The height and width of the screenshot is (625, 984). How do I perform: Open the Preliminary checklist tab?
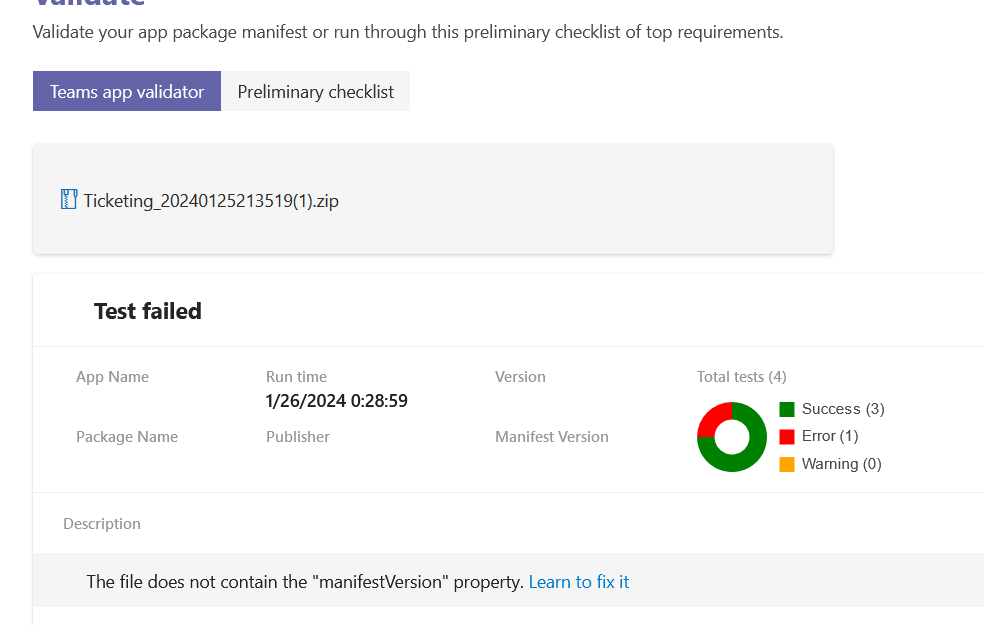(315, 91)
